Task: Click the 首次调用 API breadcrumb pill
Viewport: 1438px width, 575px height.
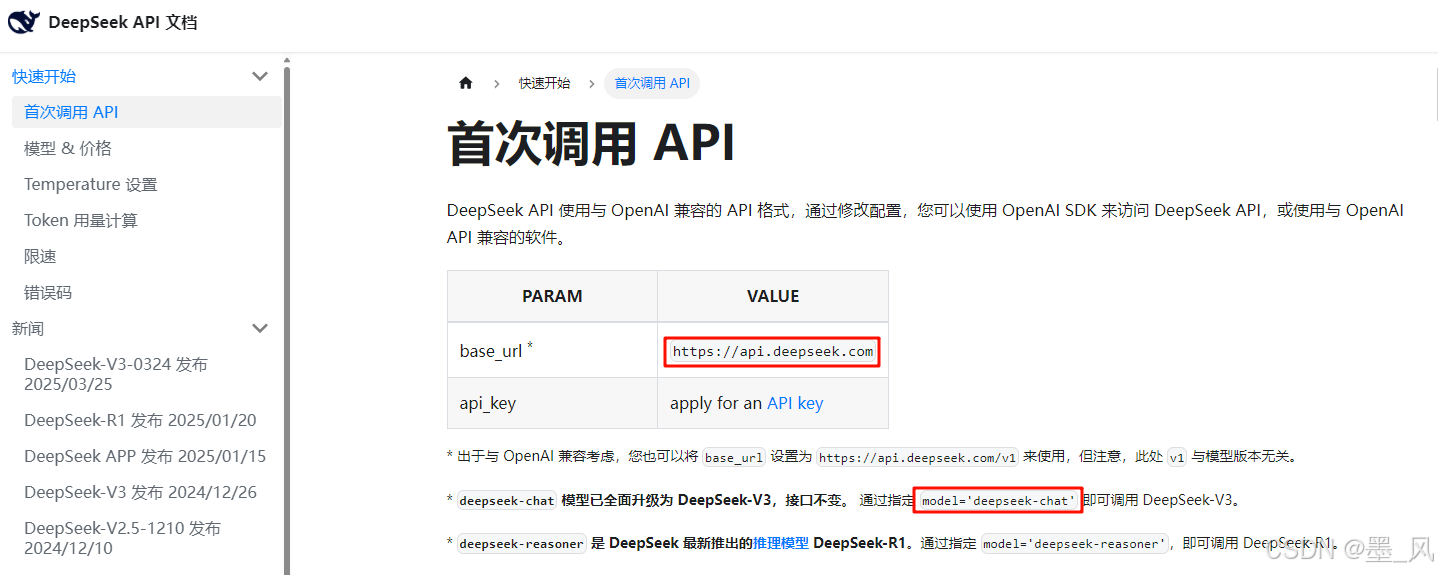Action: click(652, 83)
